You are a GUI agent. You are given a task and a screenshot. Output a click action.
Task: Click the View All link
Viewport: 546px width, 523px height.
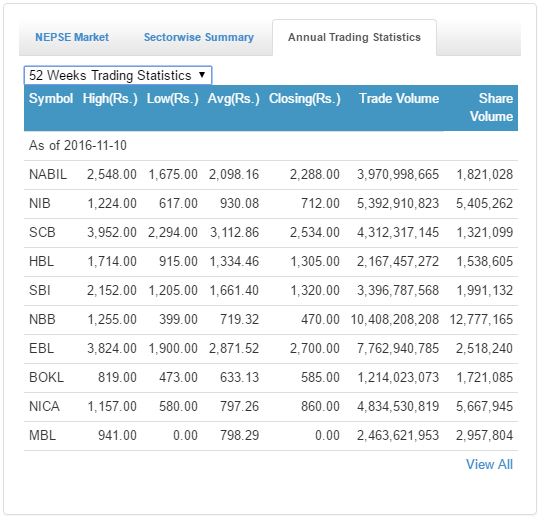(489, 464)
